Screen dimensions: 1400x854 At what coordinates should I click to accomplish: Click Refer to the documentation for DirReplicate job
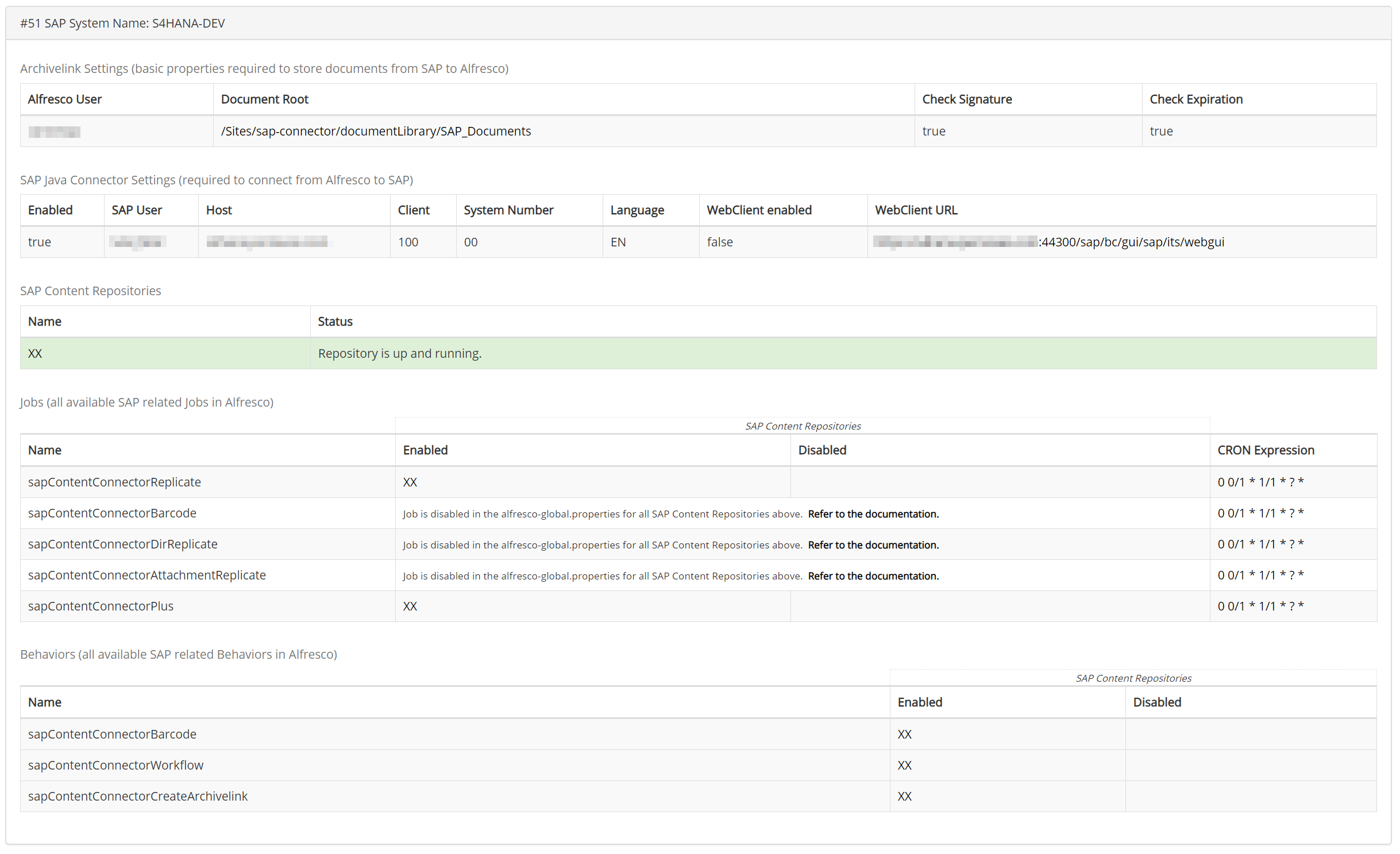coord(873,544)
